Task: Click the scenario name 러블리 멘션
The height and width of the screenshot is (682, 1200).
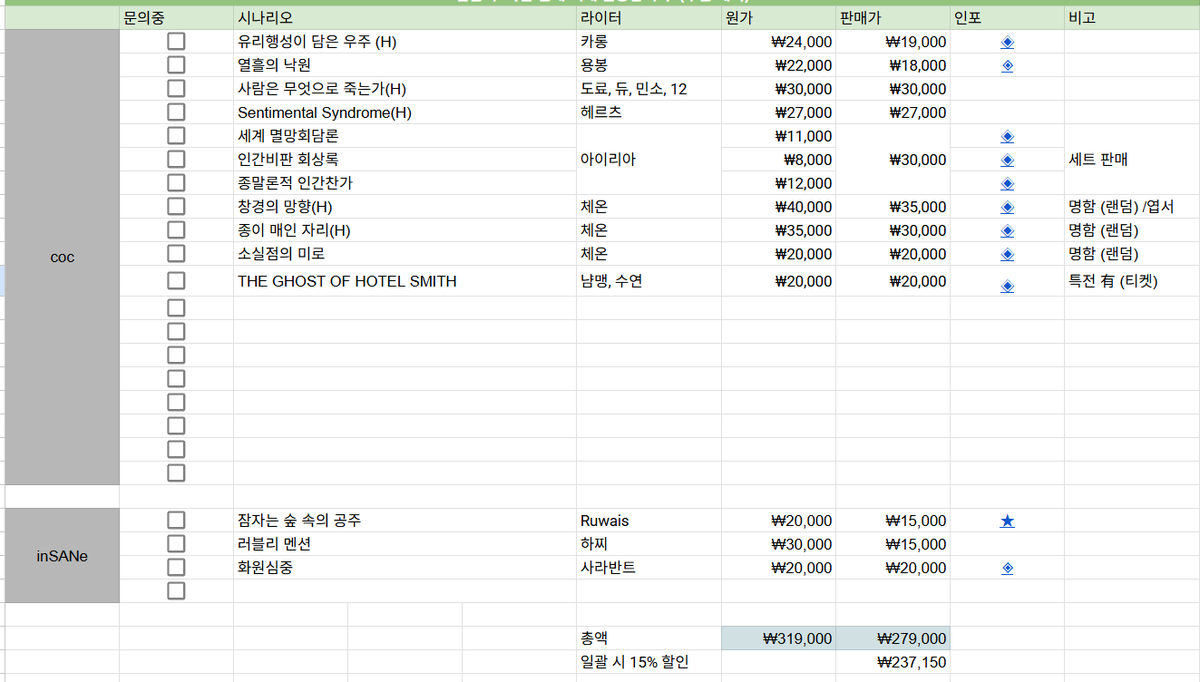Action: 274,544
